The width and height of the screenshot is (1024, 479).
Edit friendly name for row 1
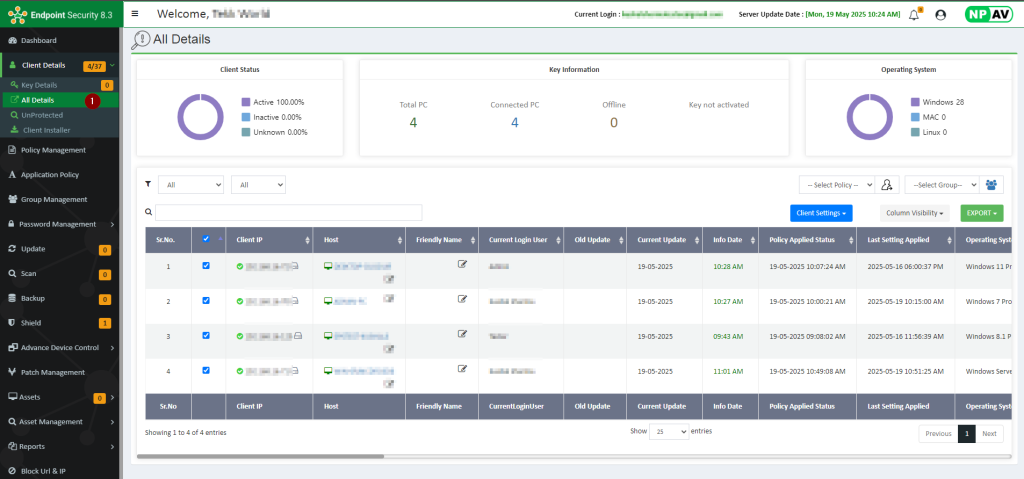pos(462,264)
